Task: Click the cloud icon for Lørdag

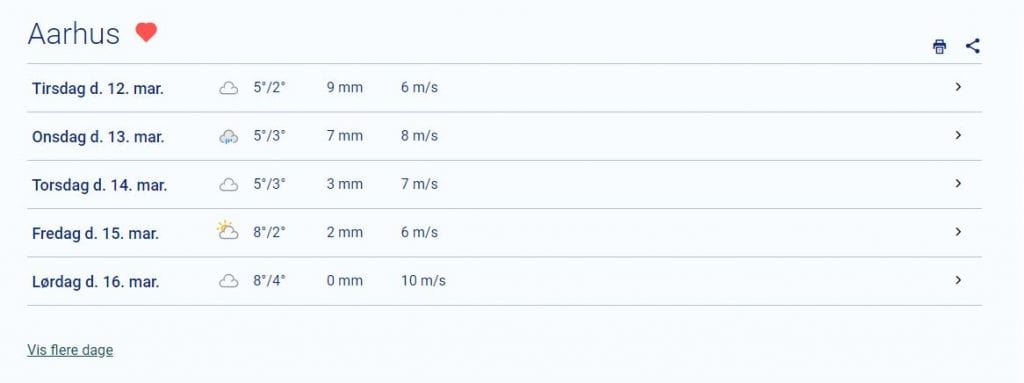Action: click(228, 282)
